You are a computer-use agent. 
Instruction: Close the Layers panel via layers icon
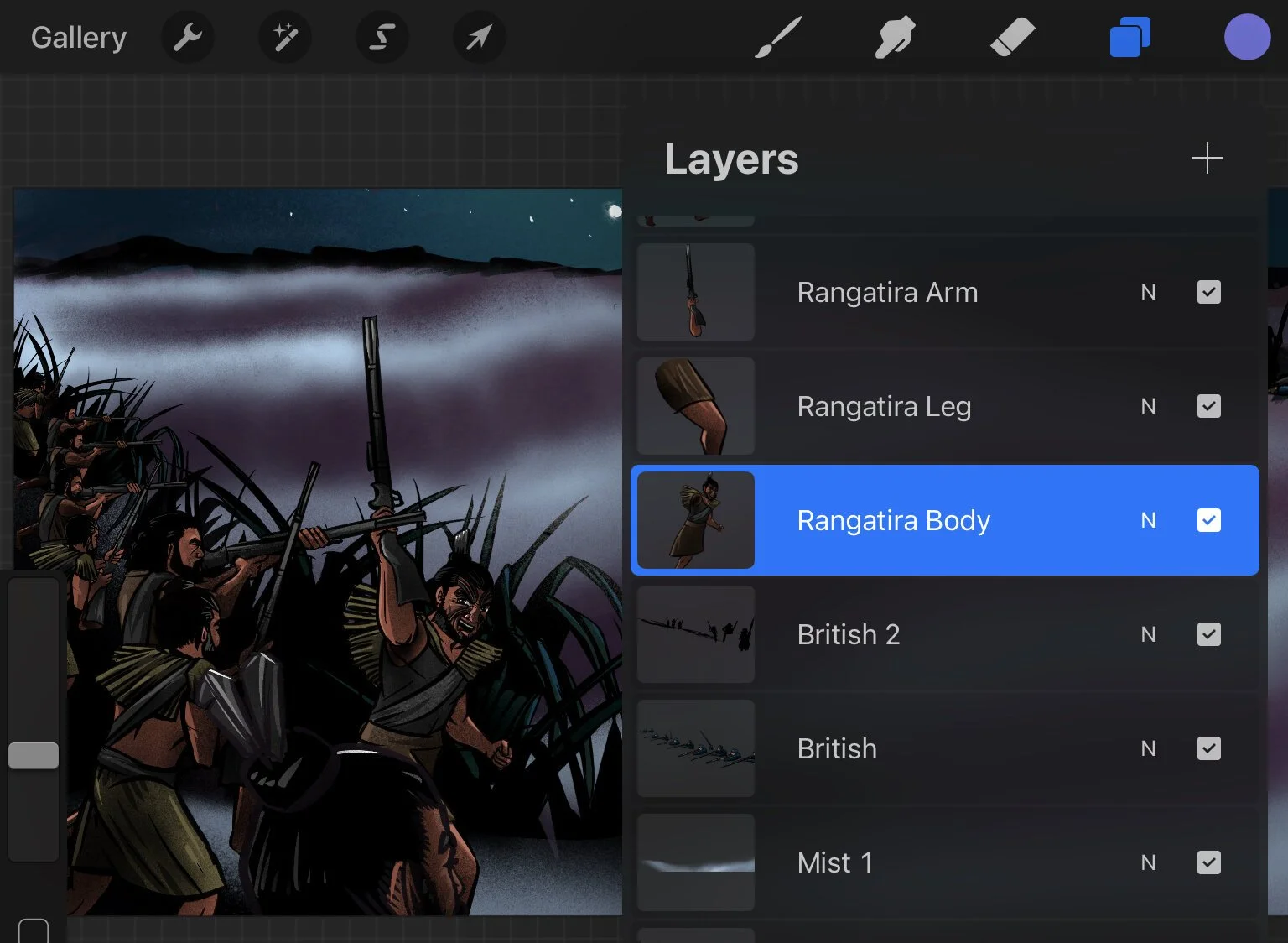point(1130,38)
